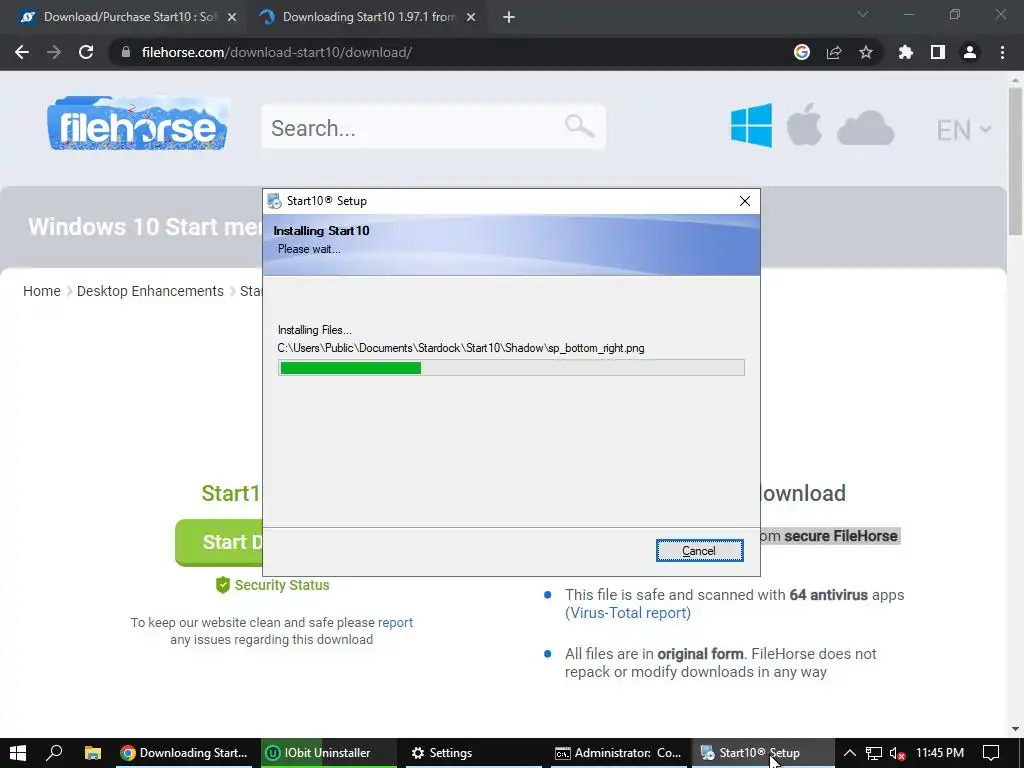Viewport: 1024px width, 768px height.
Task: Go back in Chrome
Action: tap(22, 52)
